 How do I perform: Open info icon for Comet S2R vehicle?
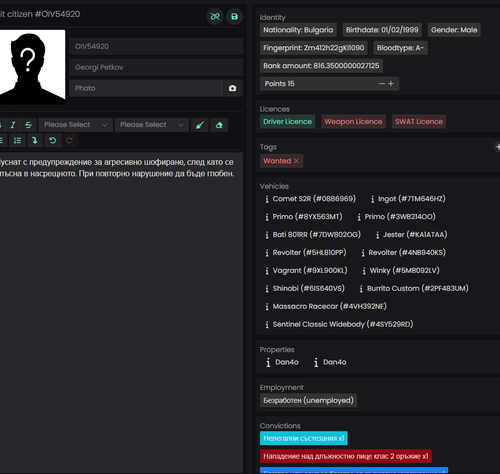coord(267,199)
